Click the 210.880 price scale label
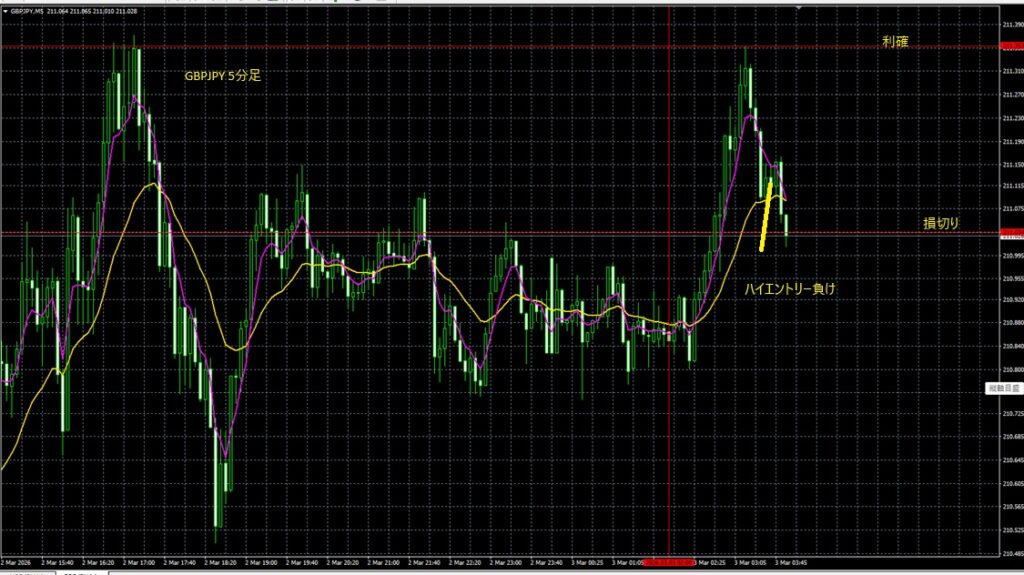 click(x=1012, y=323)
